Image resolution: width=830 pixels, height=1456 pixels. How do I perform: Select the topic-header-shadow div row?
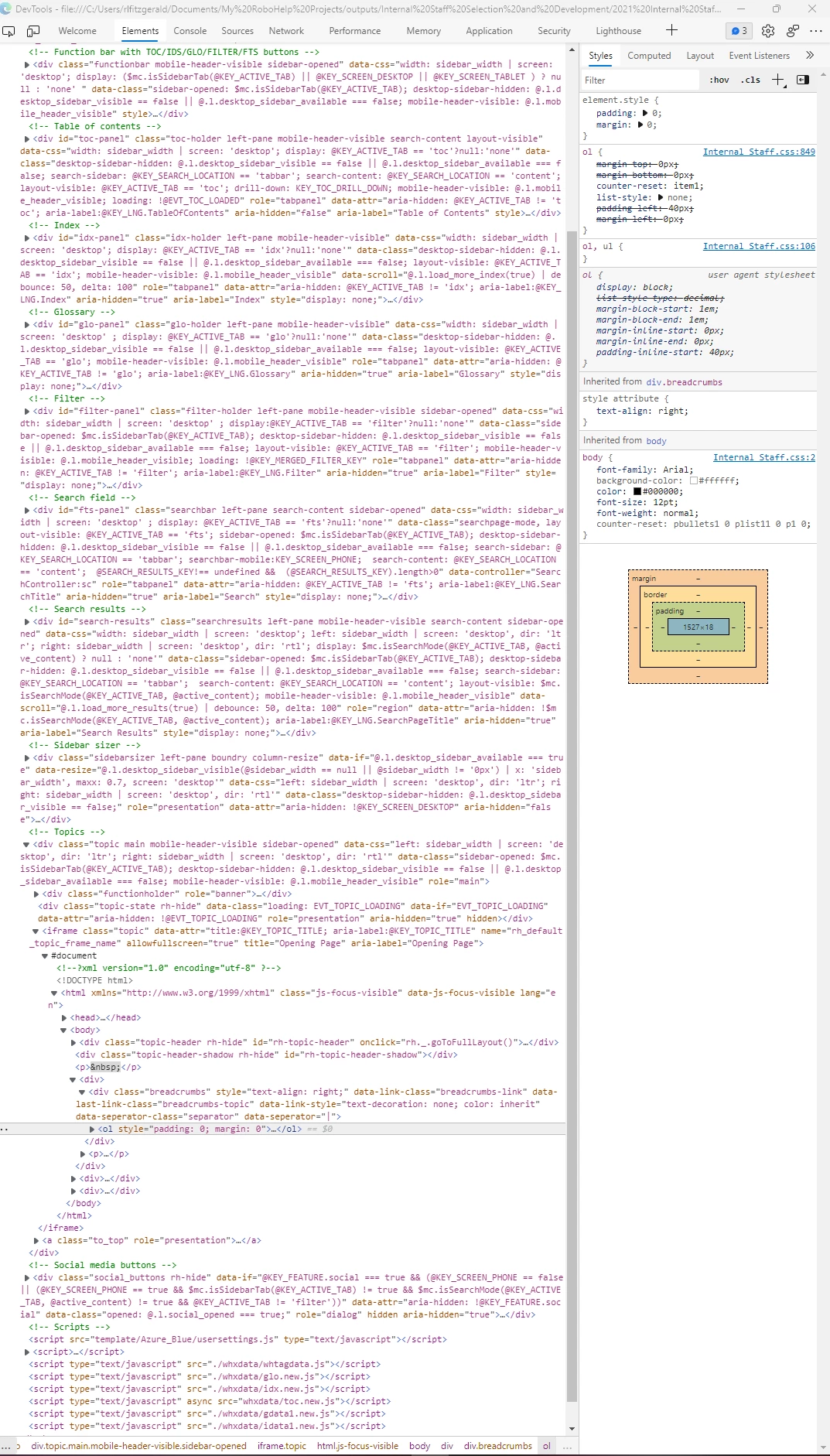[x=266, y=1055]
